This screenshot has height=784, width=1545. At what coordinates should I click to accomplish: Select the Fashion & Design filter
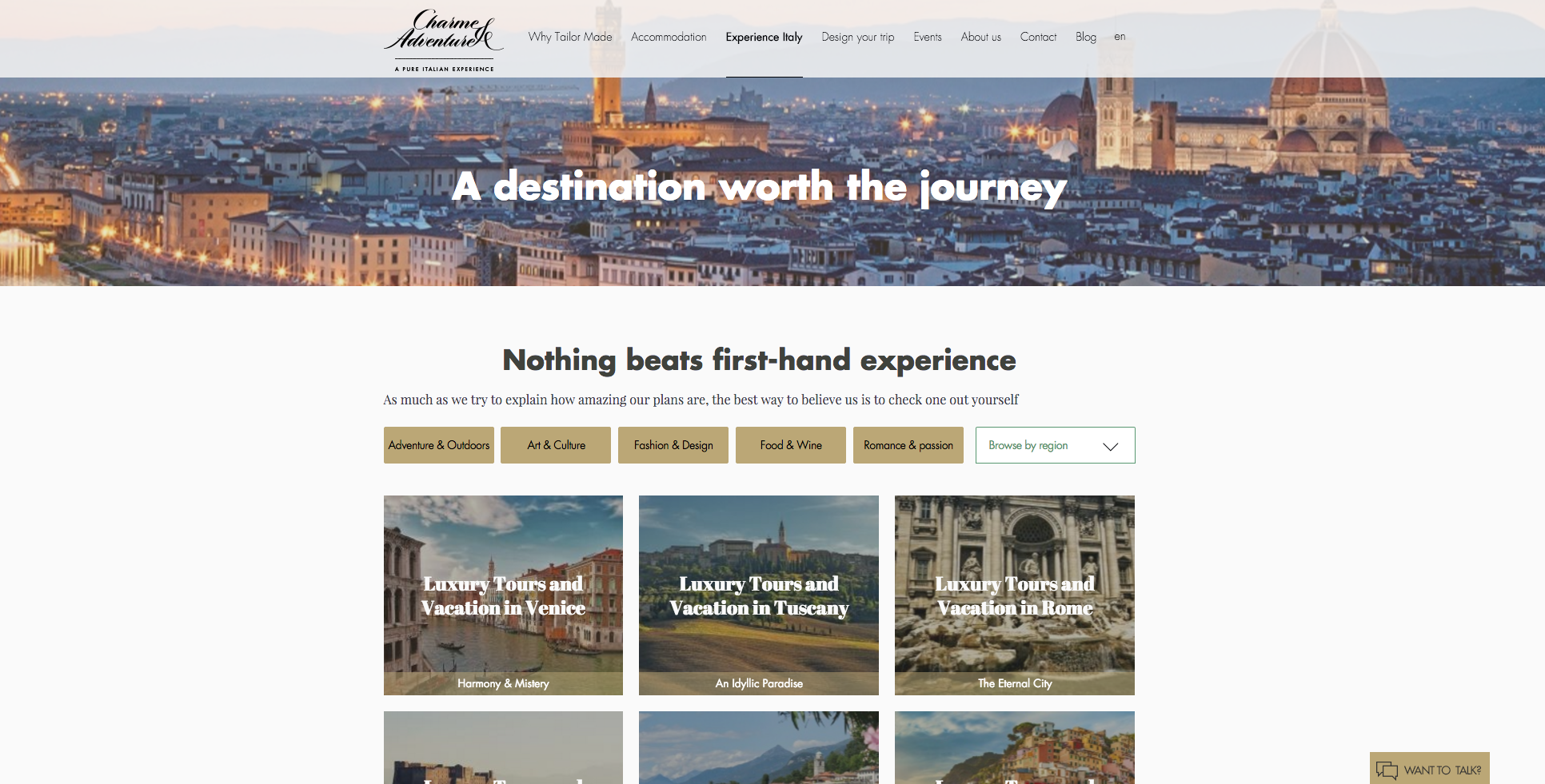click(x=673, y=445)
